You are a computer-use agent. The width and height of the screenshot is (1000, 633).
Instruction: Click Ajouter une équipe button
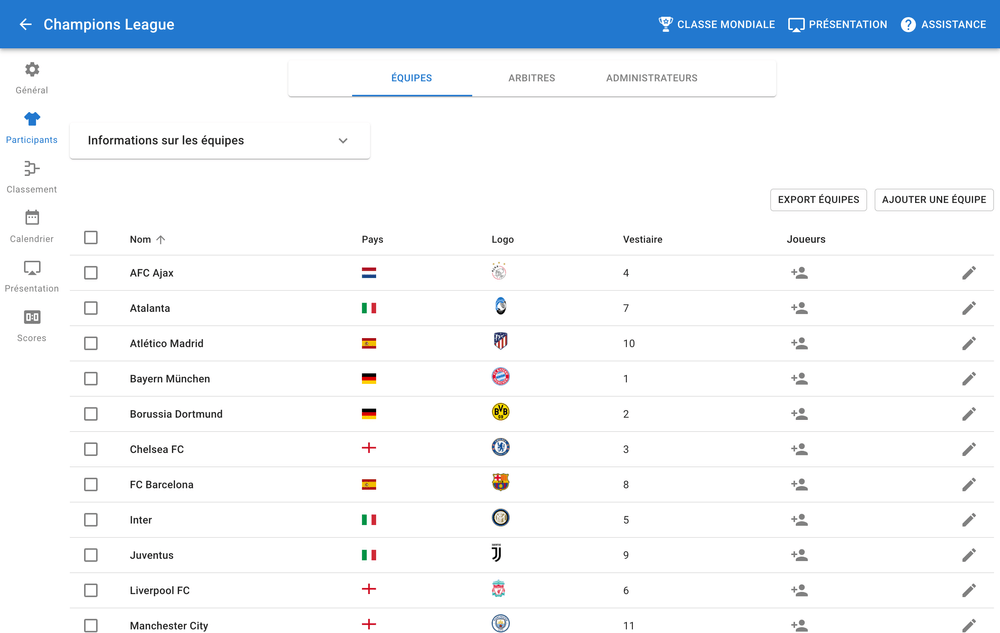[934, 200]
